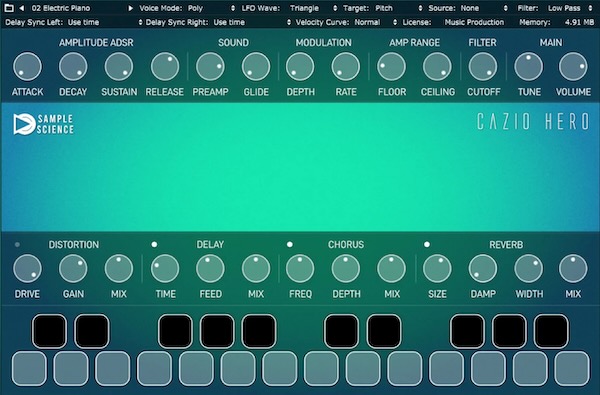This screenshot has height=395, width=600.
Task: Click the Preamp knob
Action: [210, 67]
